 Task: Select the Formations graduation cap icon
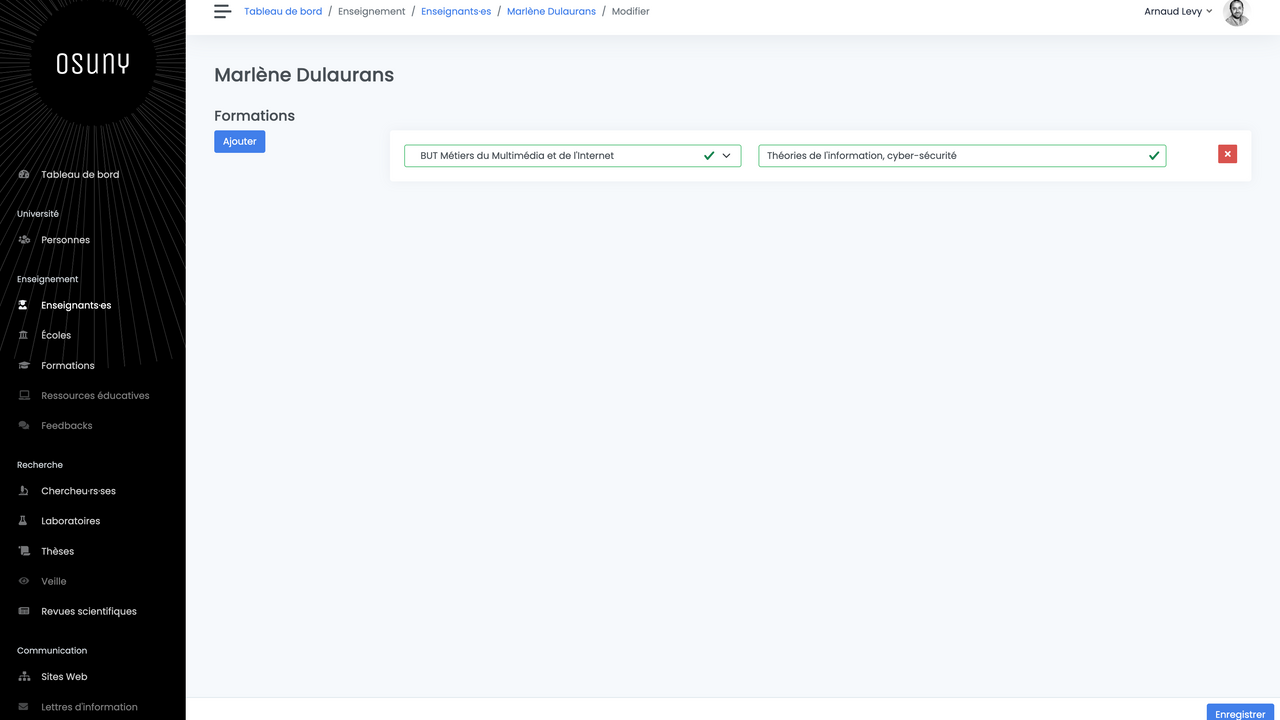click(23, 365)
